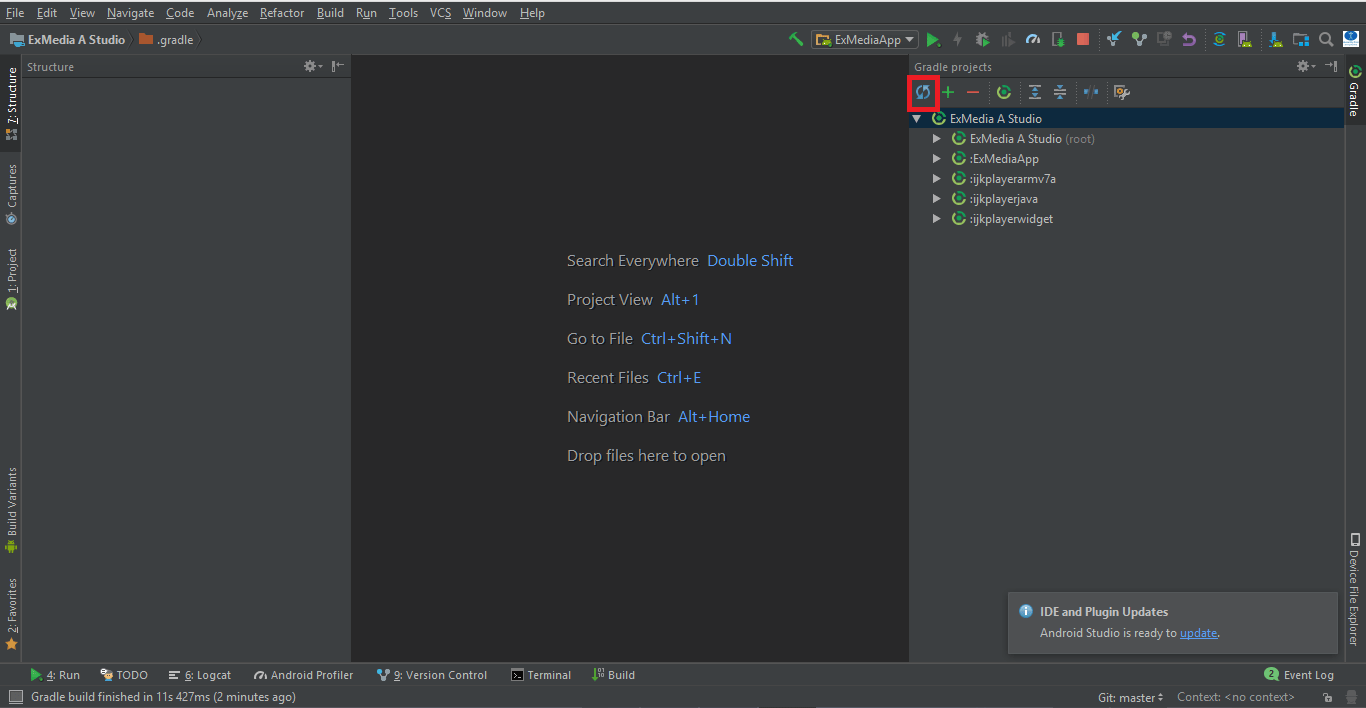
Task: Toggle offline mode for Gradle
Action: (x=1089, y=92)
